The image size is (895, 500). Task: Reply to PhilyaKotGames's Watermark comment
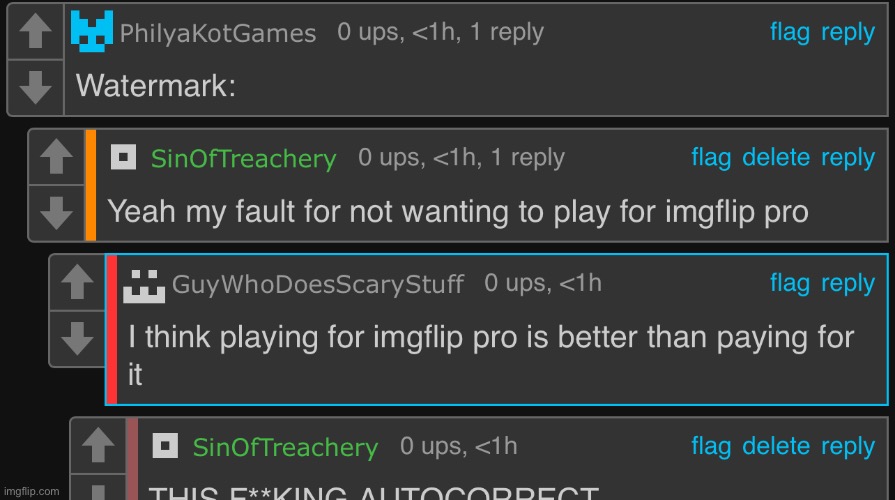pyautogui.click(x=848, y=33)
